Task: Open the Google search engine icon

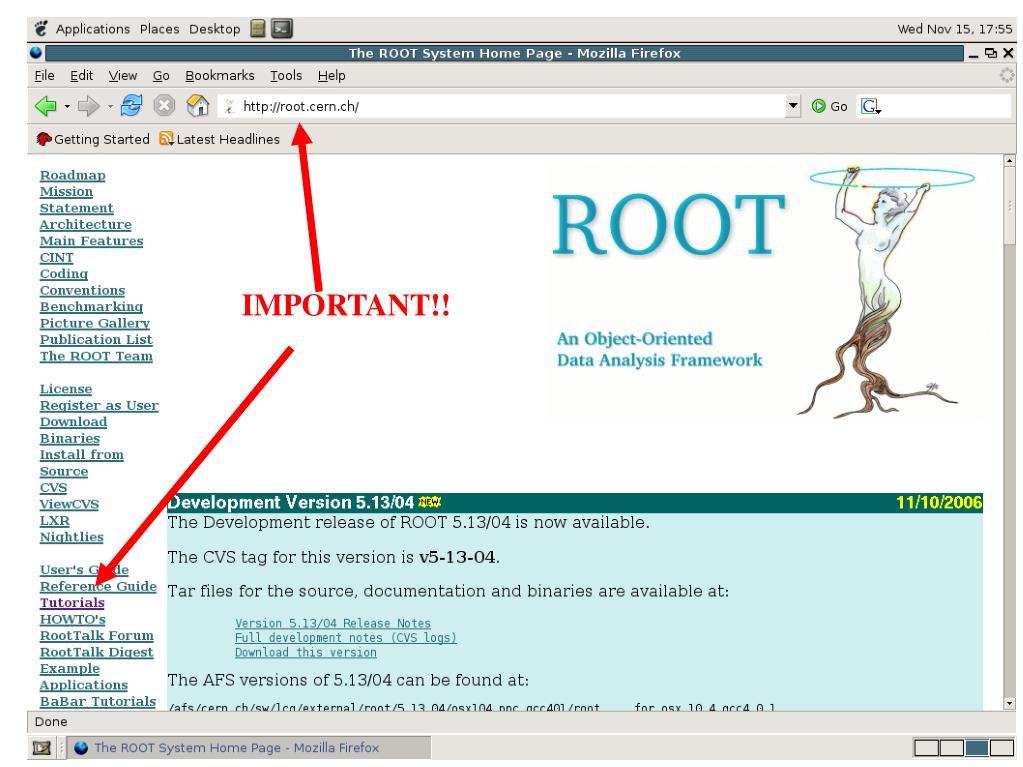Action: (x=870, y=106)
